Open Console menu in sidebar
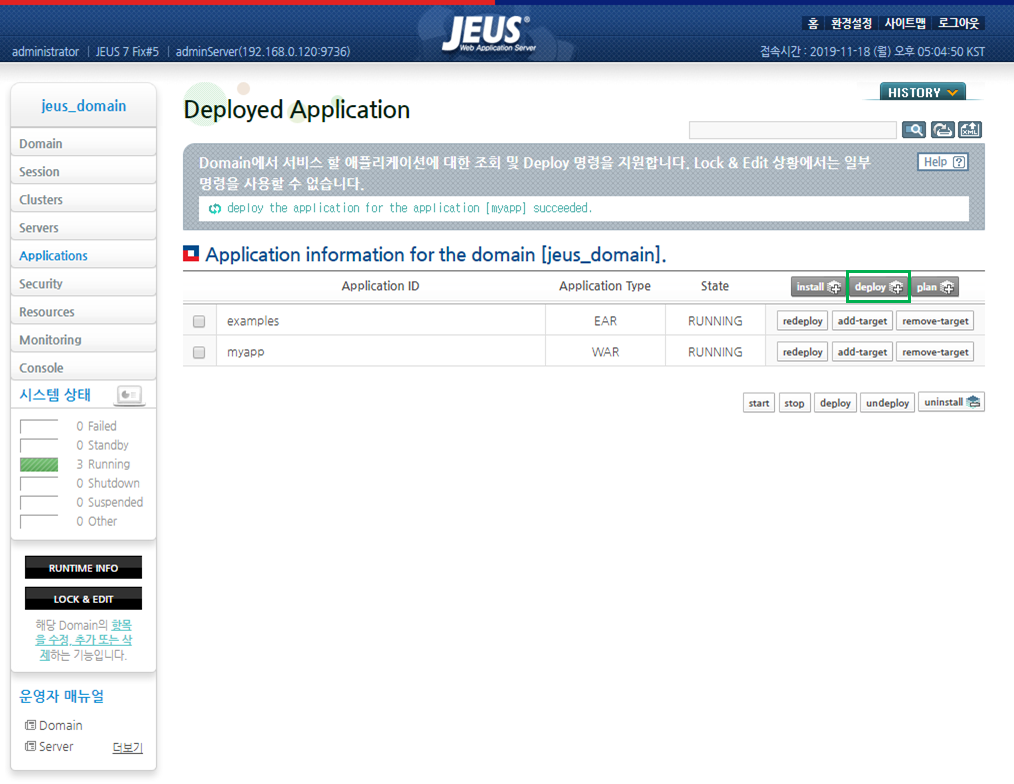 (x=83, y=367)
